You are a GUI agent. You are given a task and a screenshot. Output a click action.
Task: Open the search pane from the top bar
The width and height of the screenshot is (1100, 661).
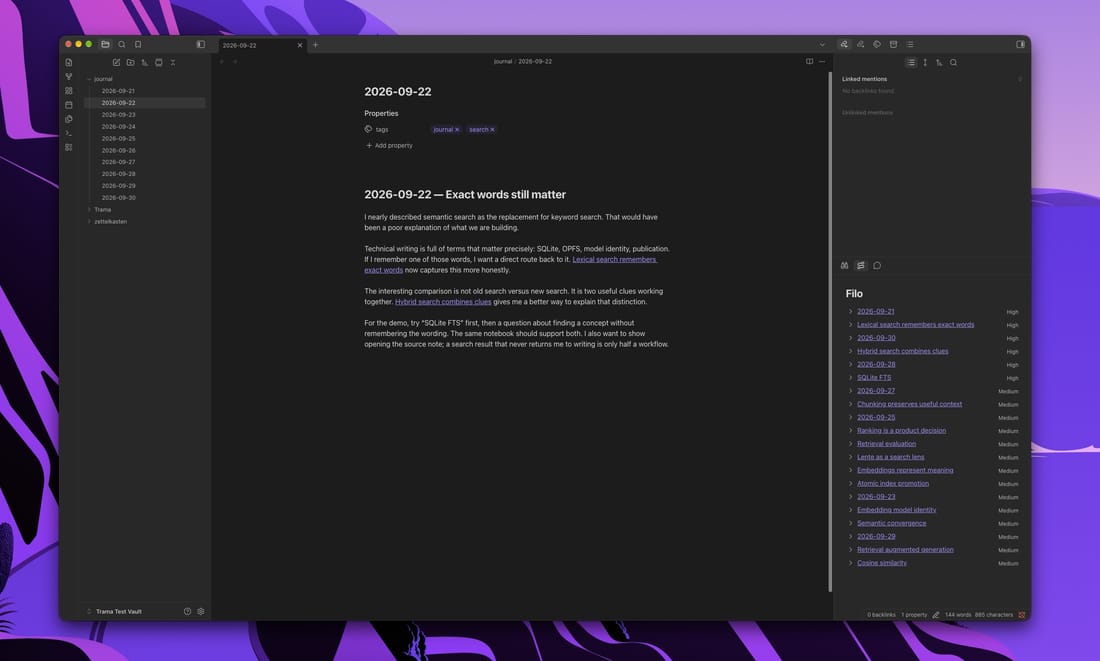coord(121,44)
